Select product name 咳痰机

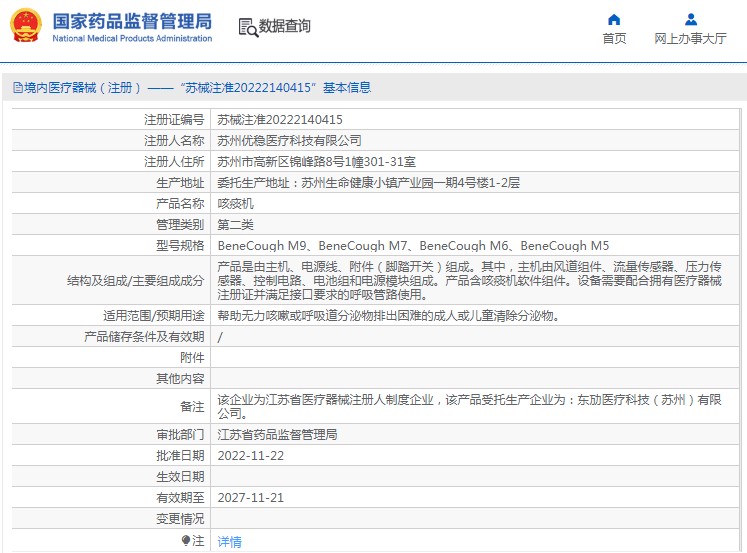coord(235,204)
